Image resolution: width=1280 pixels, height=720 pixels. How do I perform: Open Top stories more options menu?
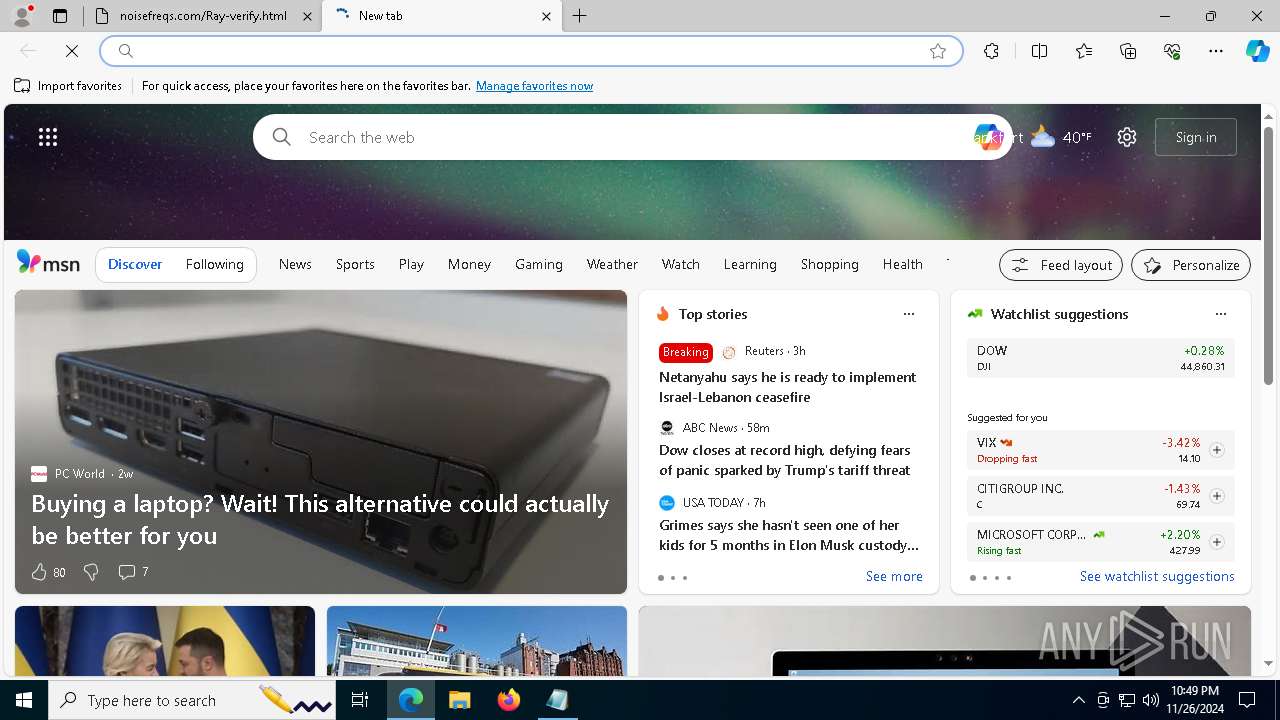(909, 314)
